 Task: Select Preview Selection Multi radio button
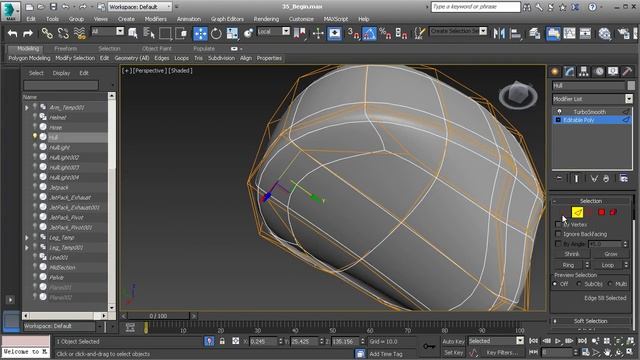click(610, 284)
